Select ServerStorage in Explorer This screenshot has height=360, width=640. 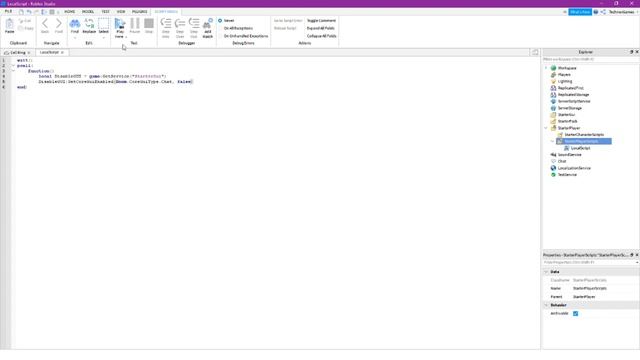click(x=569, y=108)
